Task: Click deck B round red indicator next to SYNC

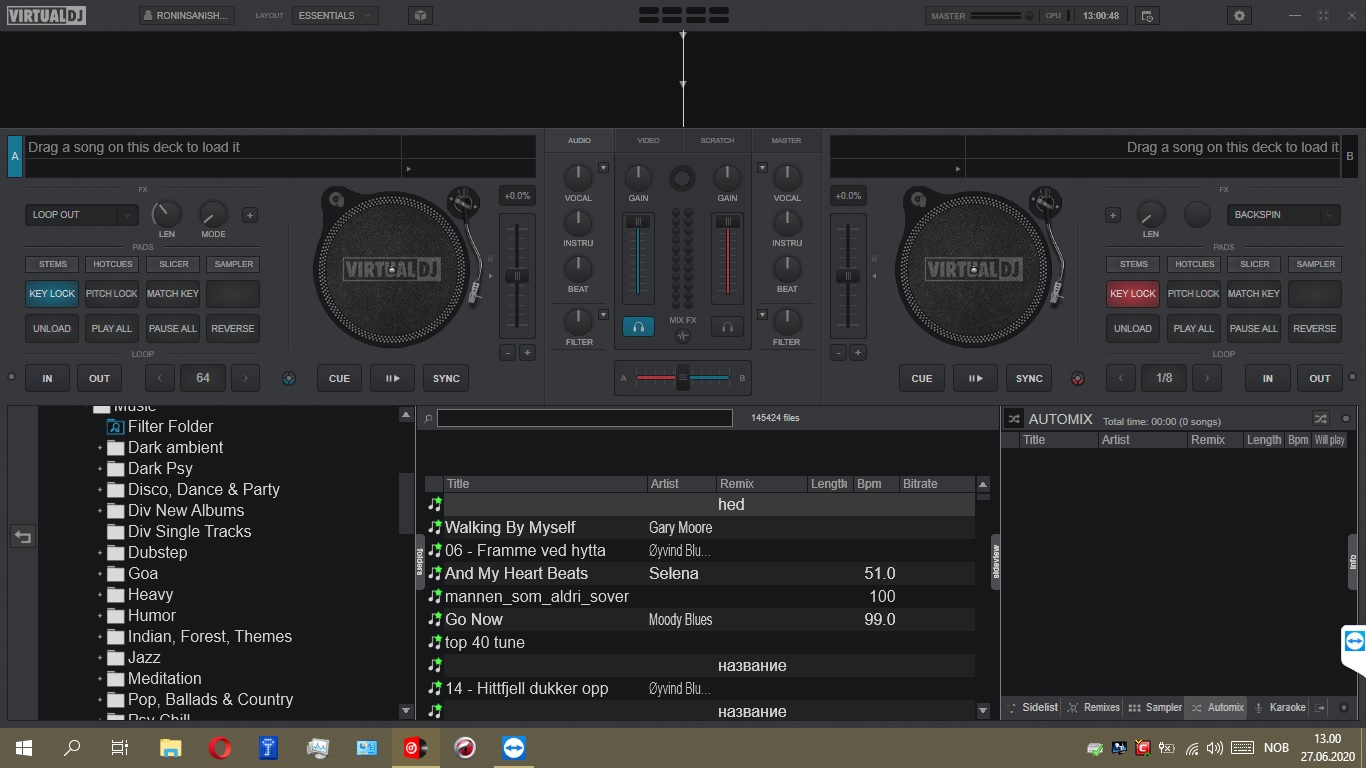Action: pos(1078,378)
